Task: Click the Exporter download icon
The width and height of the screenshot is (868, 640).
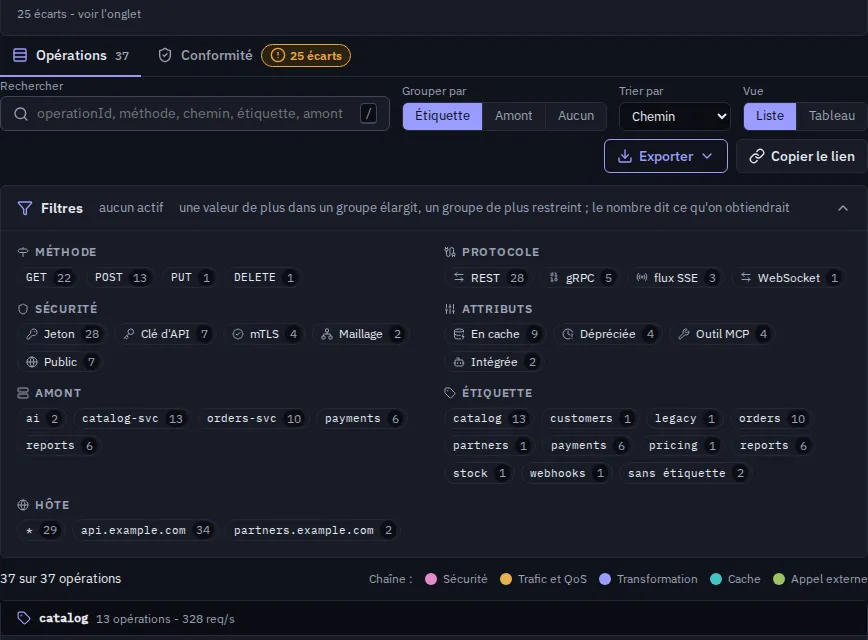Action: (625, 157)
